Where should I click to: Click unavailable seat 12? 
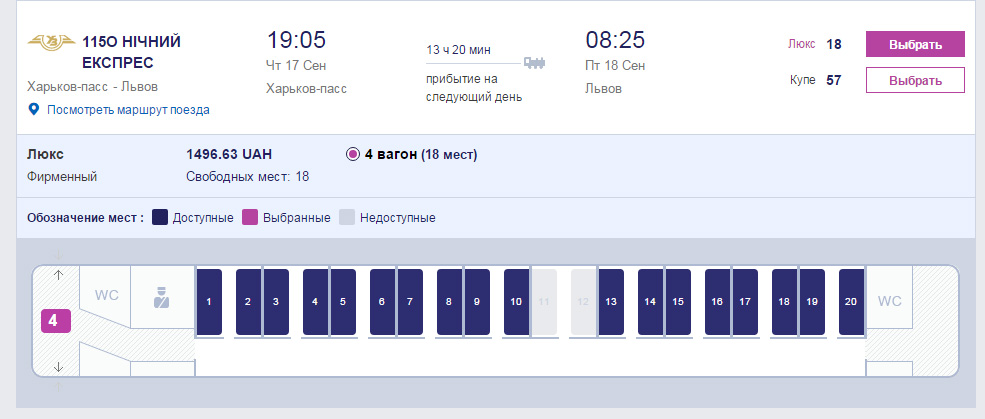[583, 302]
